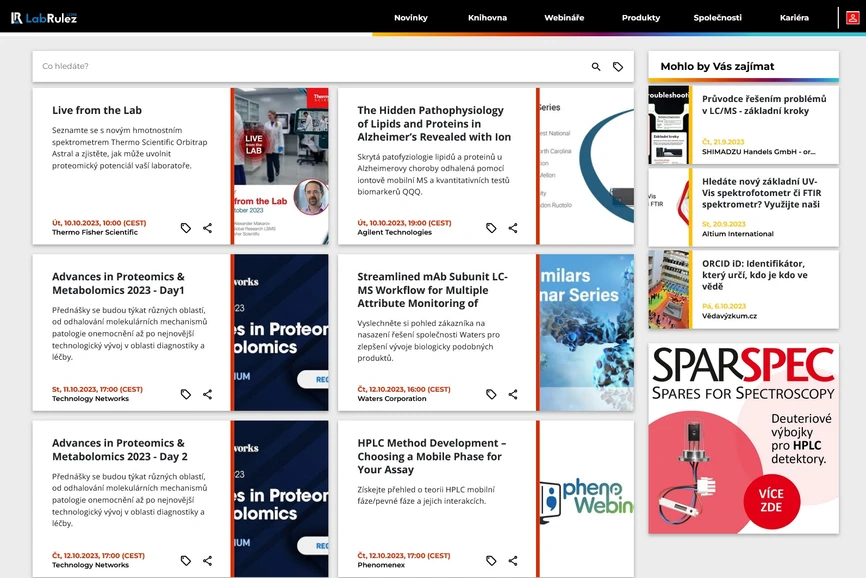Screen dimensions: 866x578
Task: Open Advances in Proteomics & Metabolomics Day 2 title
Action: (x=120, y=450)
